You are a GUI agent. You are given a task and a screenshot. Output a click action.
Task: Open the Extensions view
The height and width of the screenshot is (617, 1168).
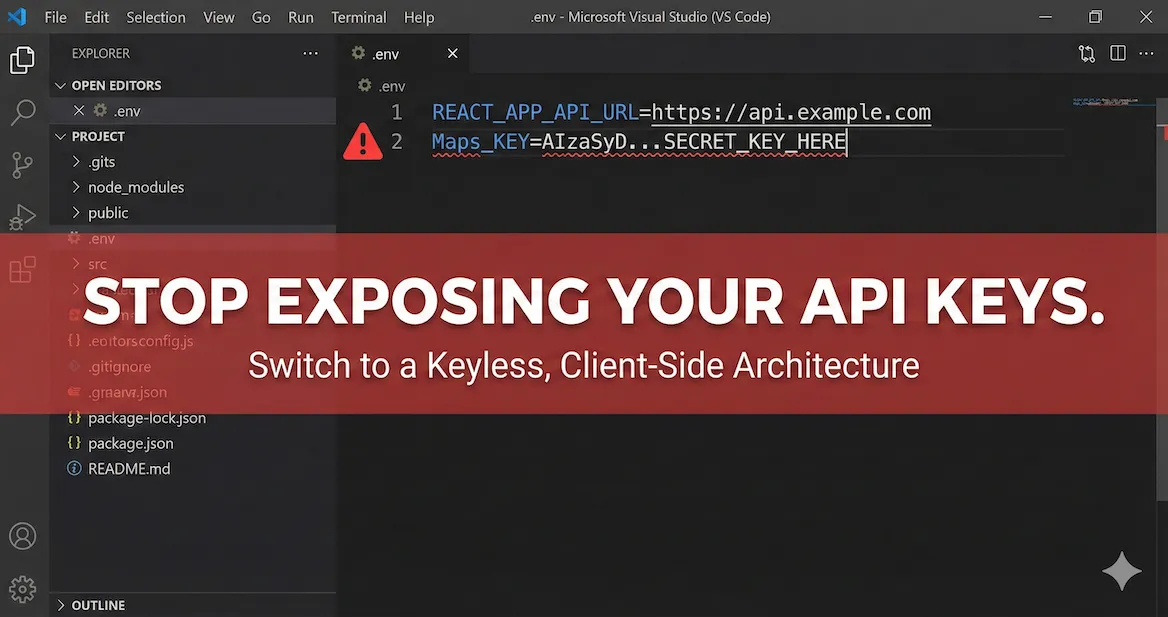click(x=22, y=269)
